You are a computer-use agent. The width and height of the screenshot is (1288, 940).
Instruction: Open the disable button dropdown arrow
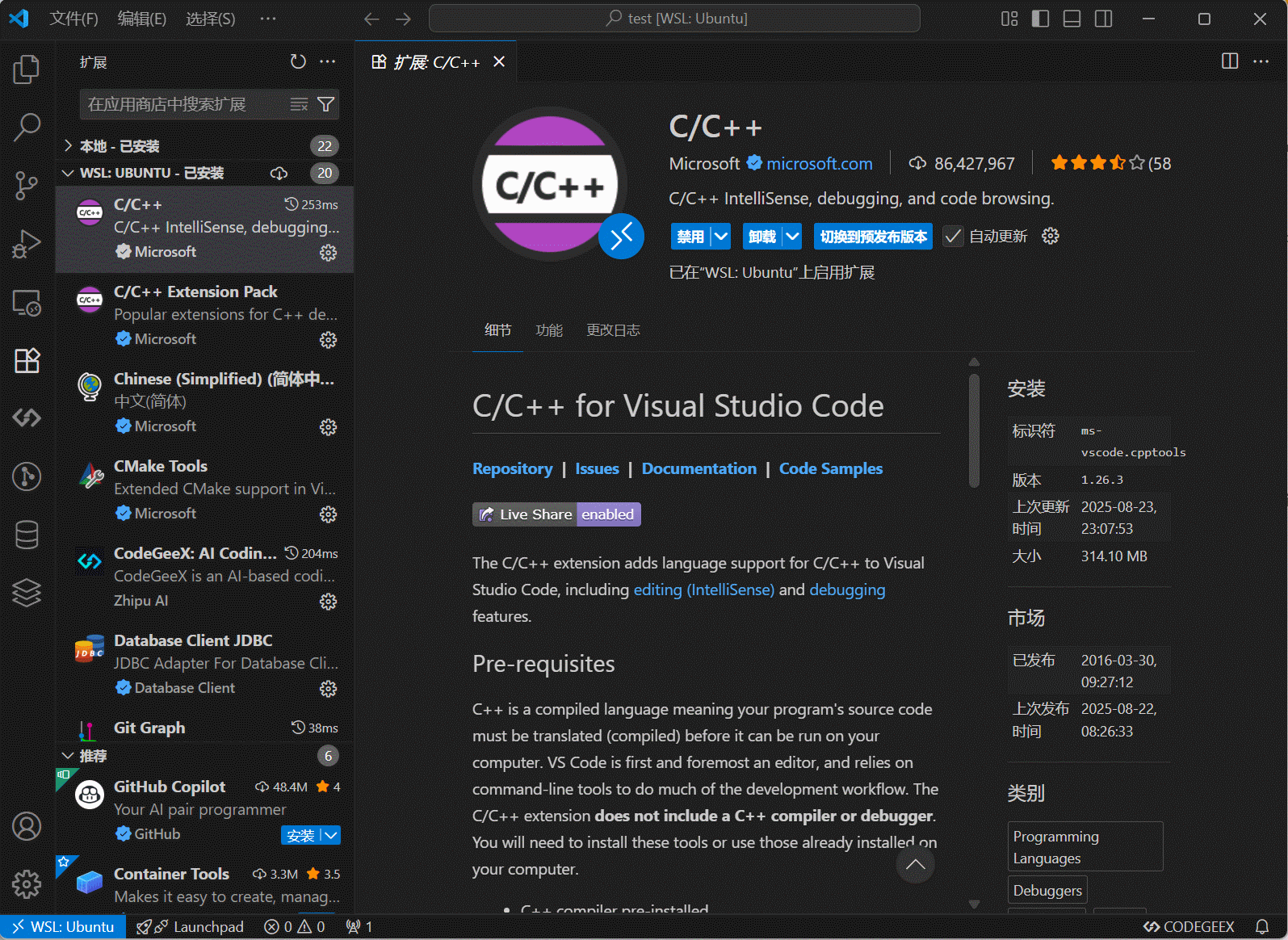point(721,237)
